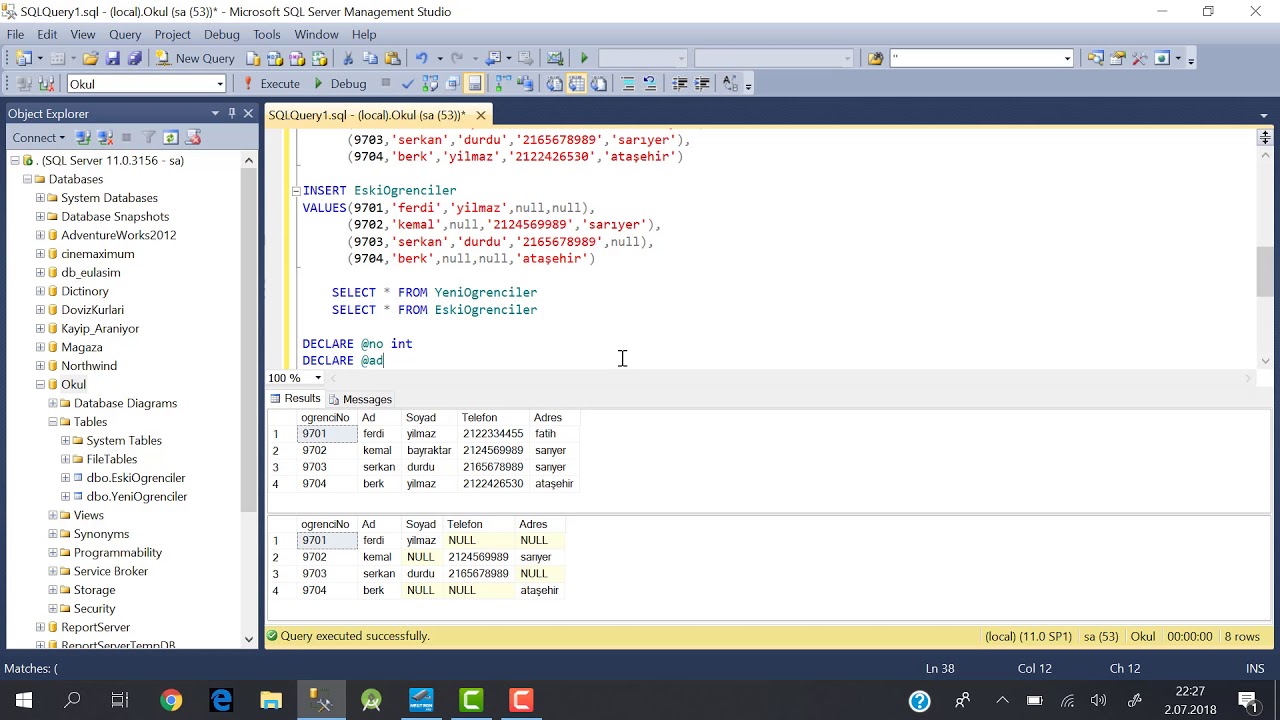Screen dimensions: 1280x720
Task: Click the Parse query checkmark icon
Action: pos(408,84)
